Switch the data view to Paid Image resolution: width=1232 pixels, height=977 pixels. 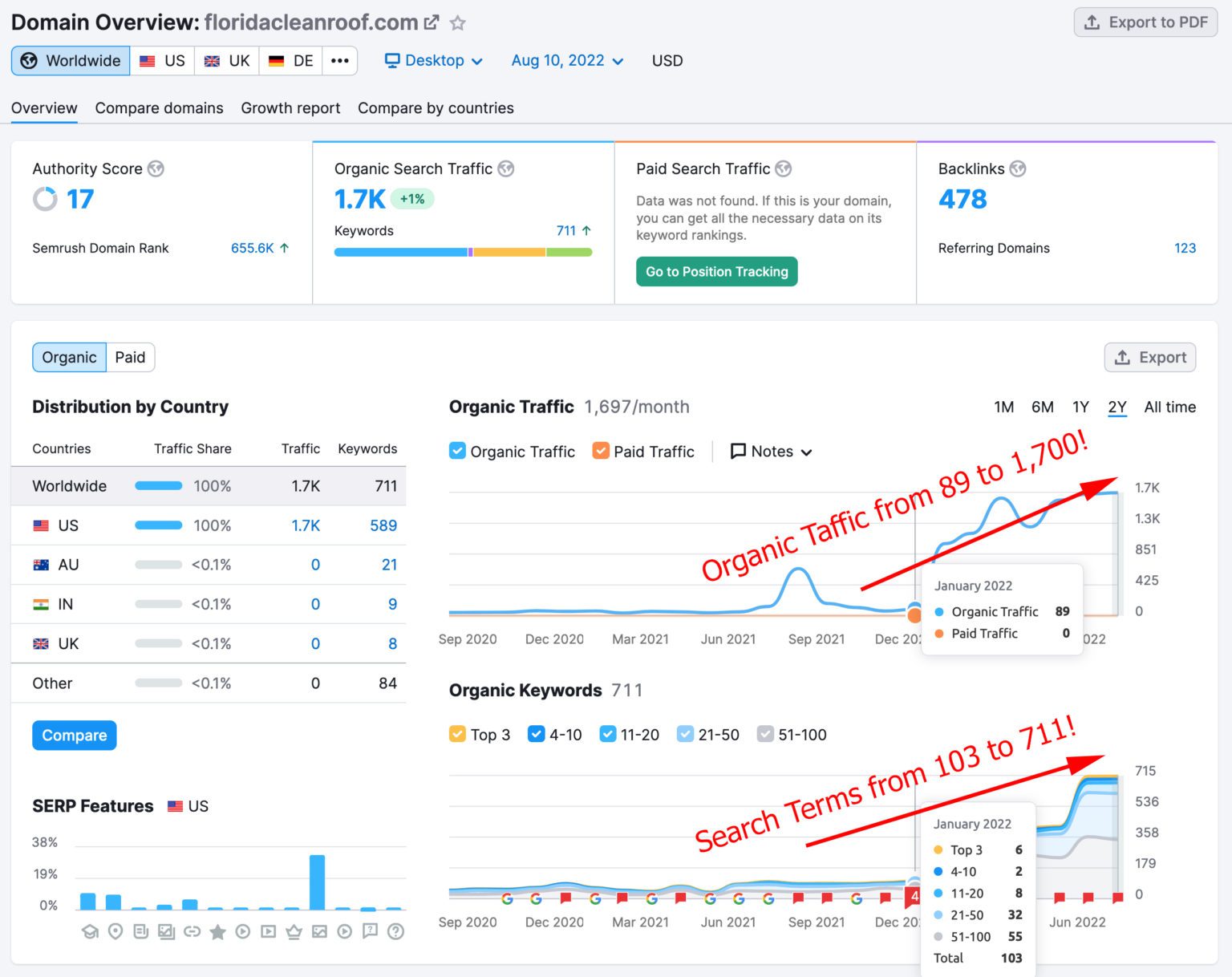130,358
